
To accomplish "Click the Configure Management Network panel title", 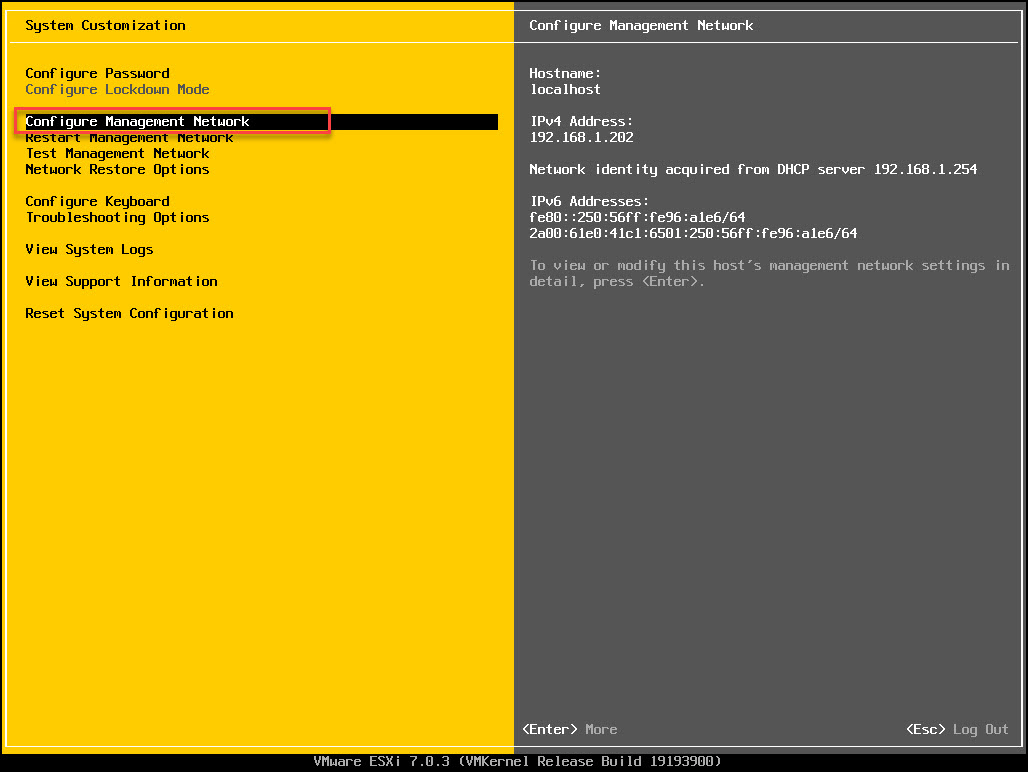I will click(x=641, y=26).
